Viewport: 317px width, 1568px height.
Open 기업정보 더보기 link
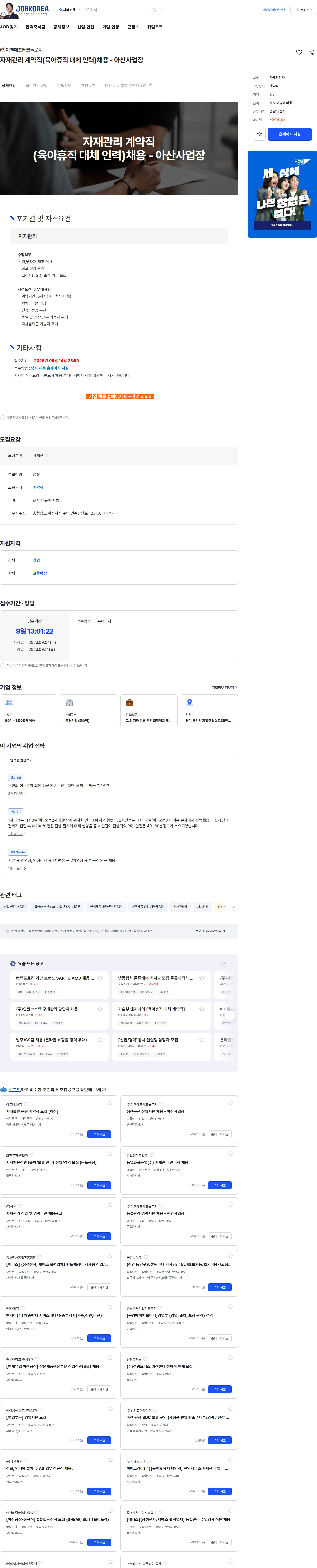pyautogui.click(x=225, y=687)
